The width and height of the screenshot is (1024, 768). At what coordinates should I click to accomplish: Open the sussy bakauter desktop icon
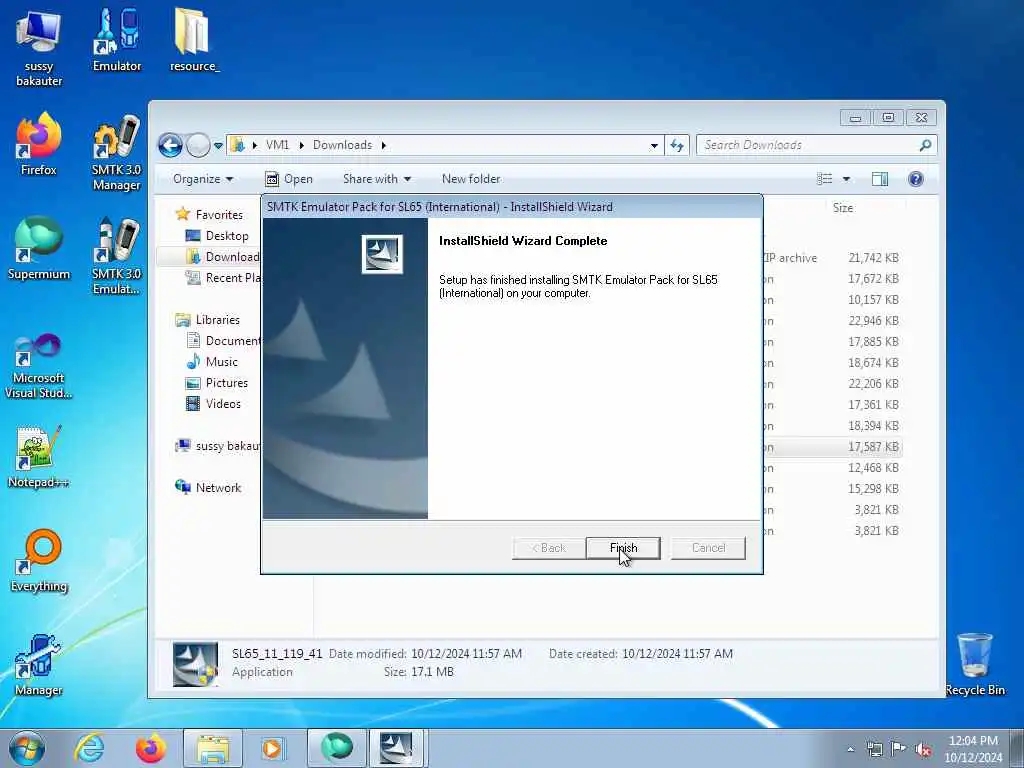[x=39, y=49]
